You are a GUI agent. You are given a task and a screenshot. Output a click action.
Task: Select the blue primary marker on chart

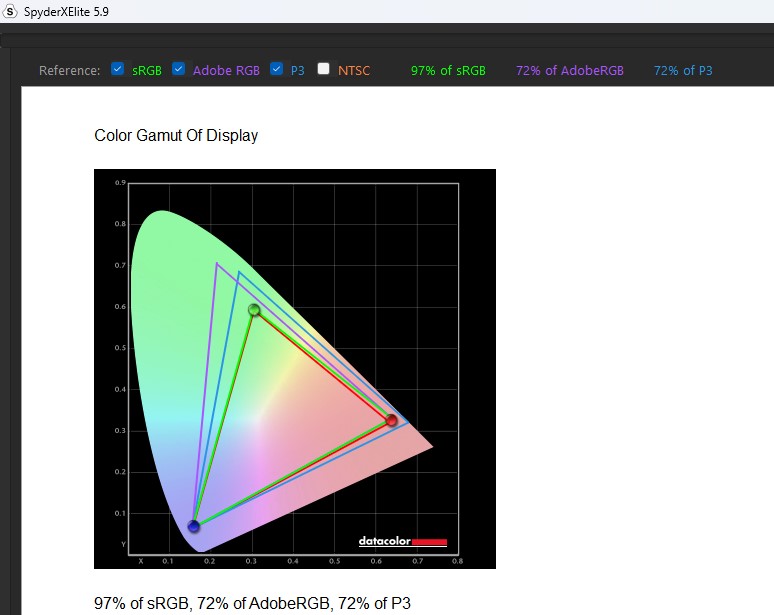[x=194, y=526]
